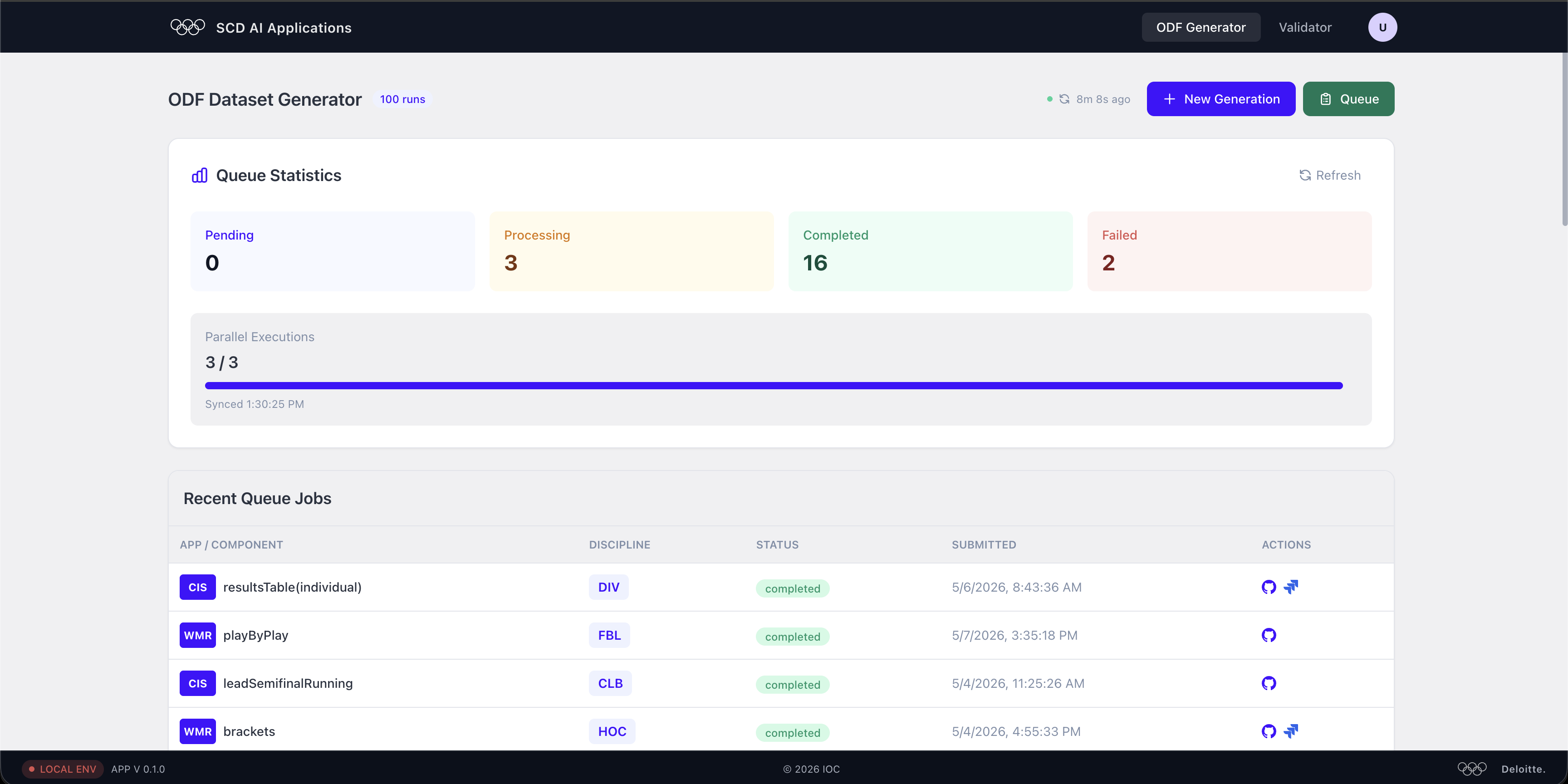Click the page vertical scrollbar

(x=1564, y=140)
